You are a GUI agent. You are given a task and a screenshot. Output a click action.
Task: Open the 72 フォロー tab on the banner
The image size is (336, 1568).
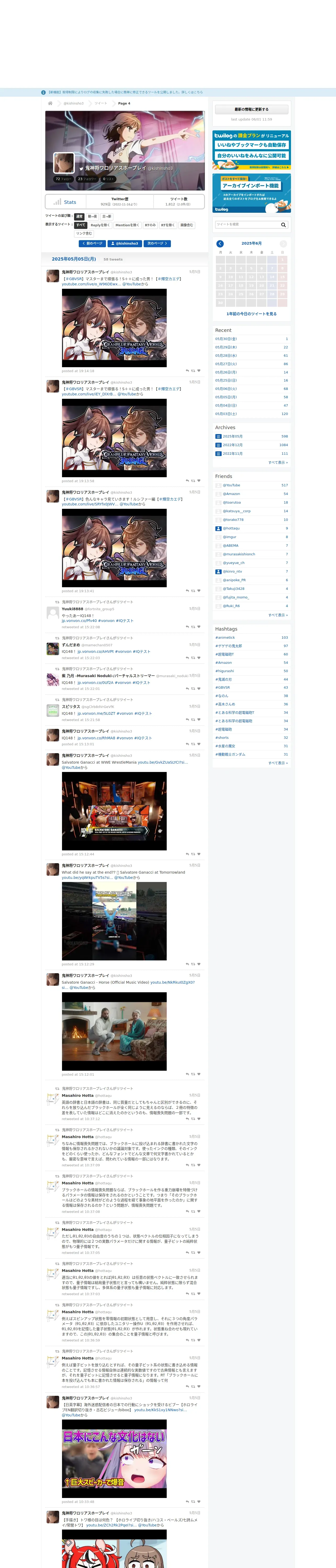63,179
